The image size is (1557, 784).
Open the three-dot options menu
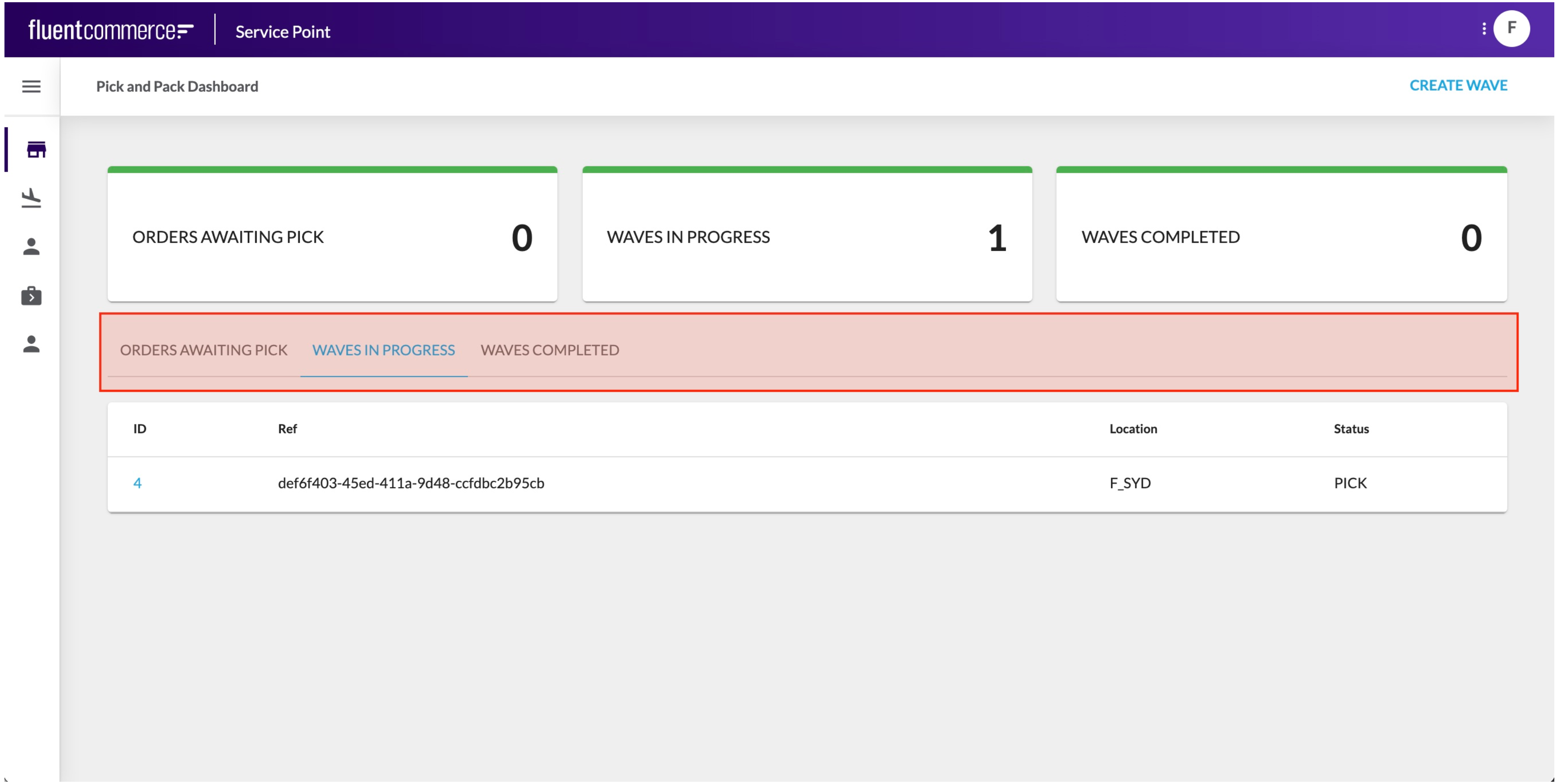coord(1483,29)
